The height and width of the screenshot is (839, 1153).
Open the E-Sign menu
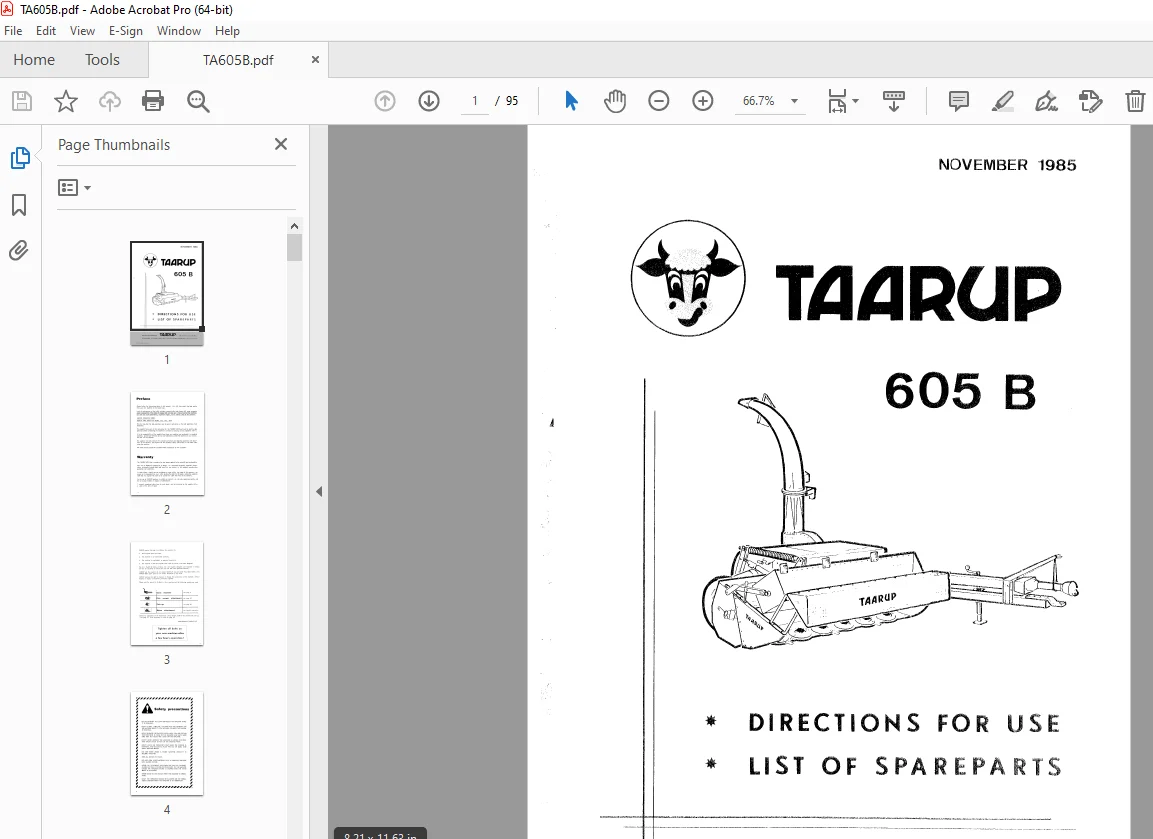point(126,31)
